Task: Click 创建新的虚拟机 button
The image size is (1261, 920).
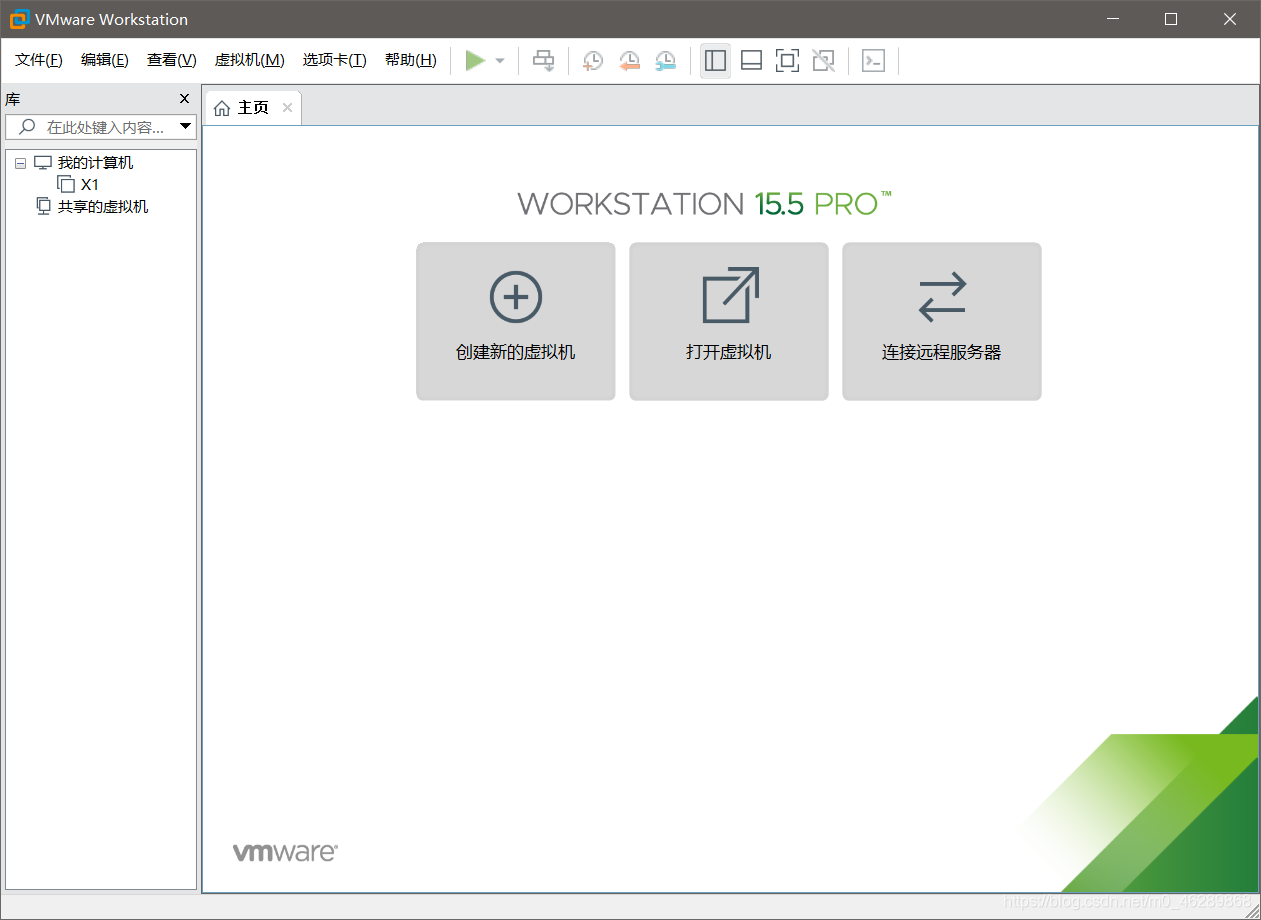Action: click(516, 321)
